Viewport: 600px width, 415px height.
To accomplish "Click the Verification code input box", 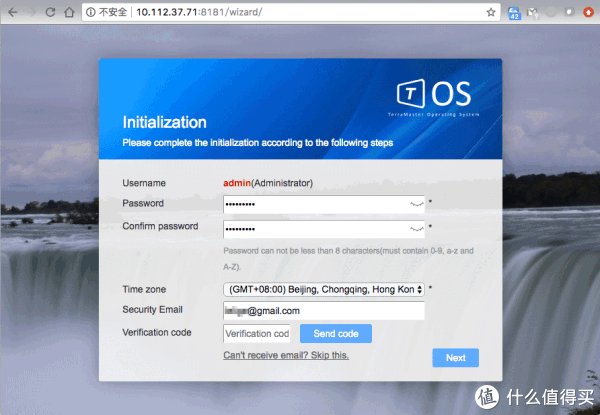I will (x=257, y=333).
